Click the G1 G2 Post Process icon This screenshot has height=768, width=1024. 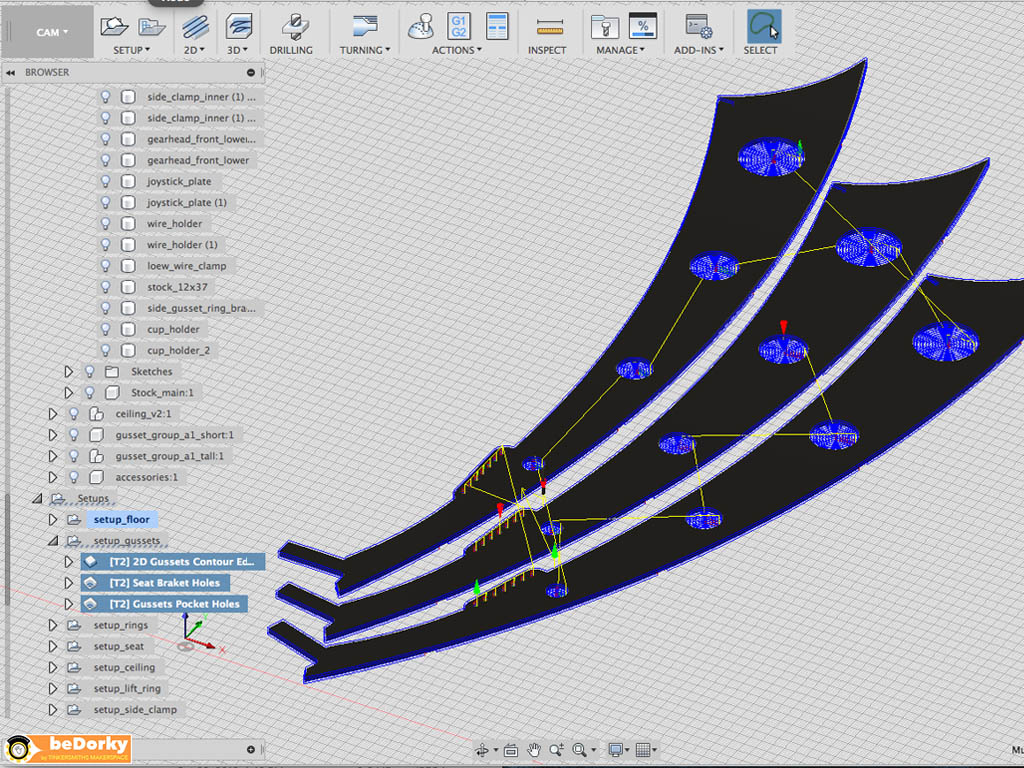(459, 26)
